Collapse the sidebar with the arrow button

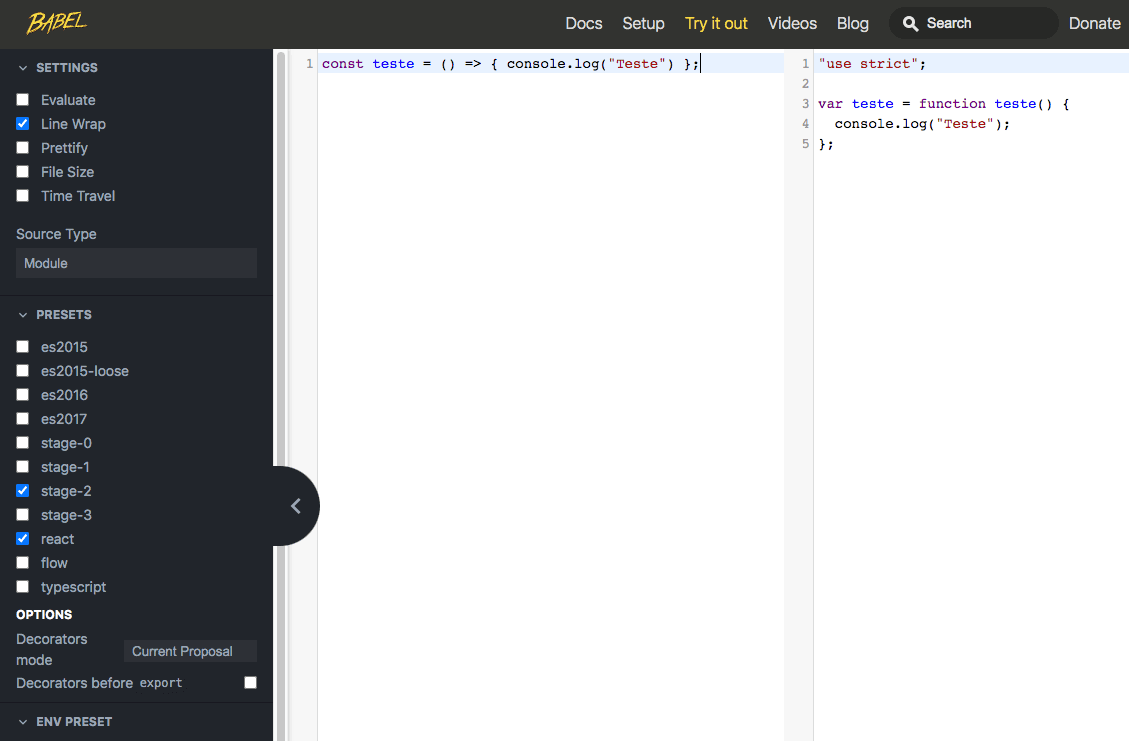[298, 506]
